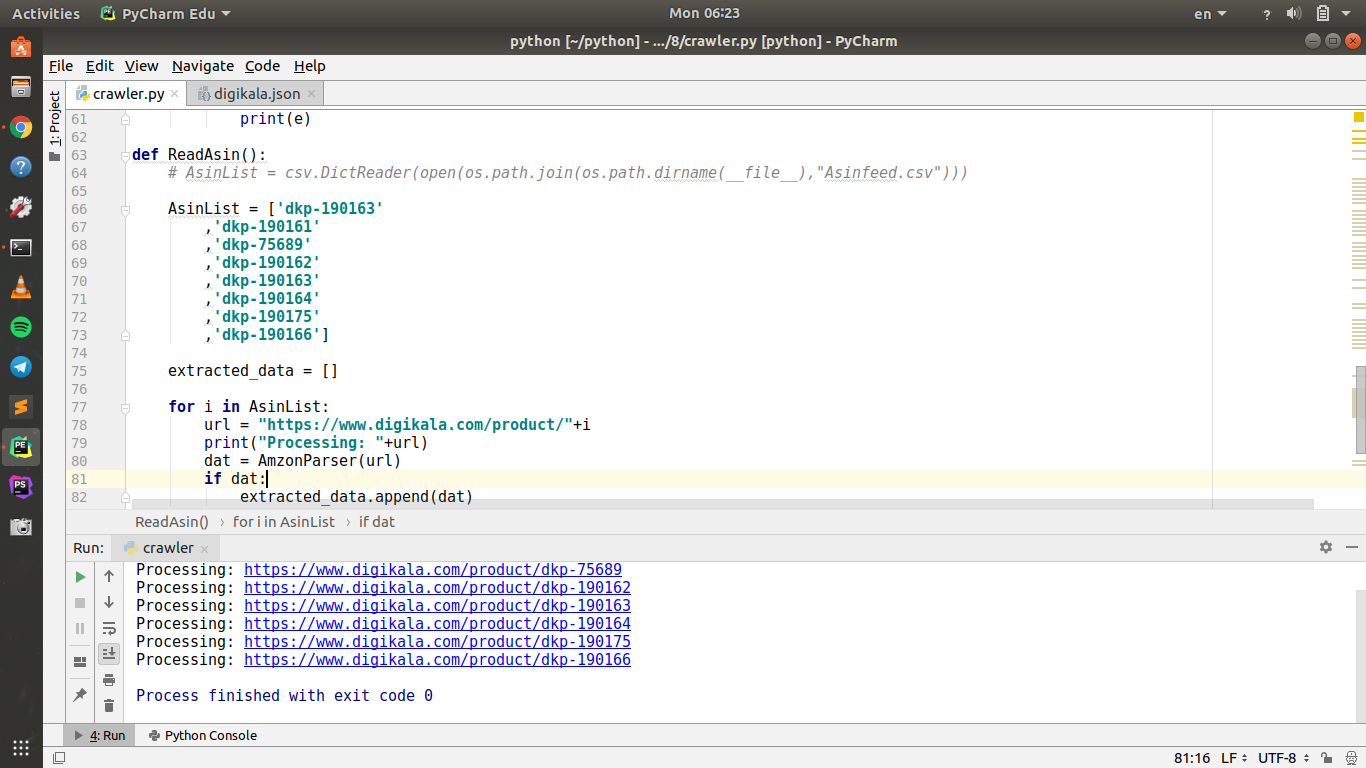Toggle tool window bars icon in status bar

[58, 758]
